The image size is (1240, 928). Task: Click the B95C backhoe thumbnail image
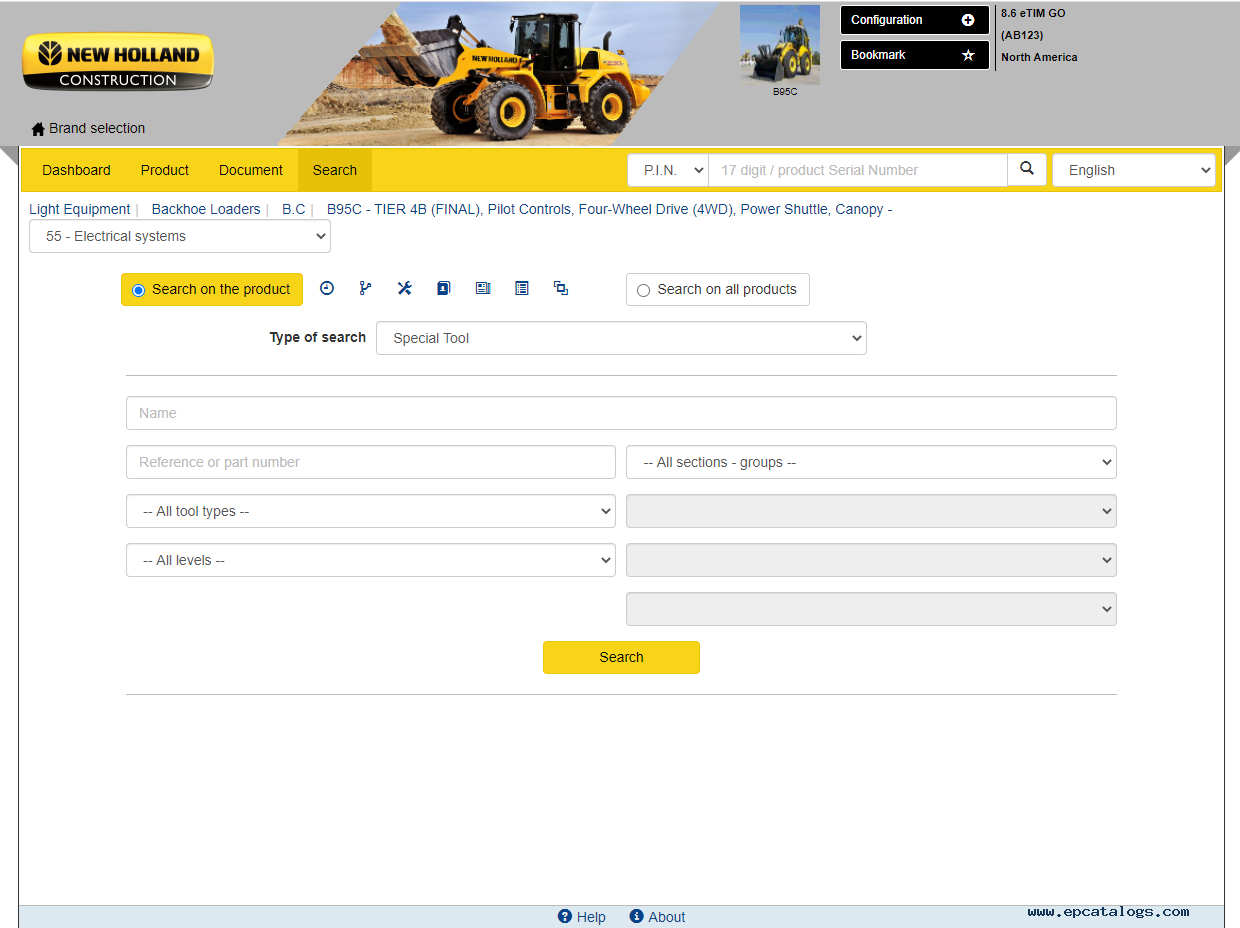780,45
